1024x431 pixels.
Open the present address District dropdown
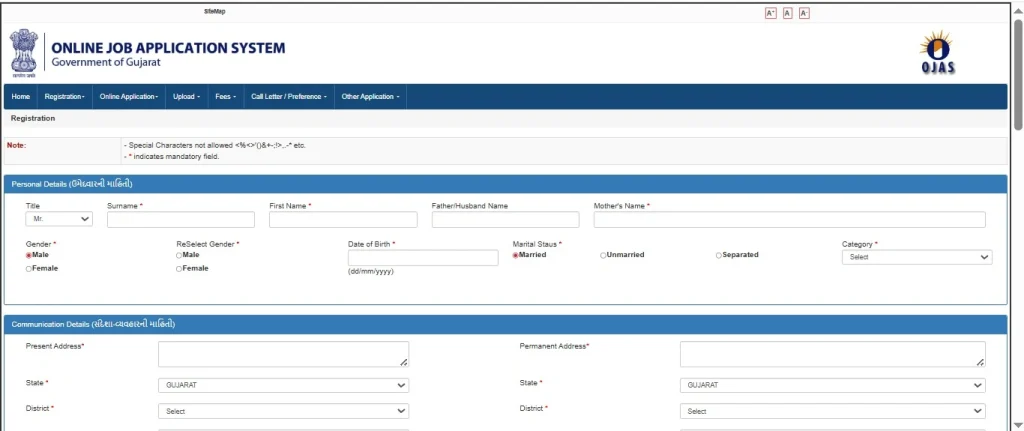tap(283, 411)
